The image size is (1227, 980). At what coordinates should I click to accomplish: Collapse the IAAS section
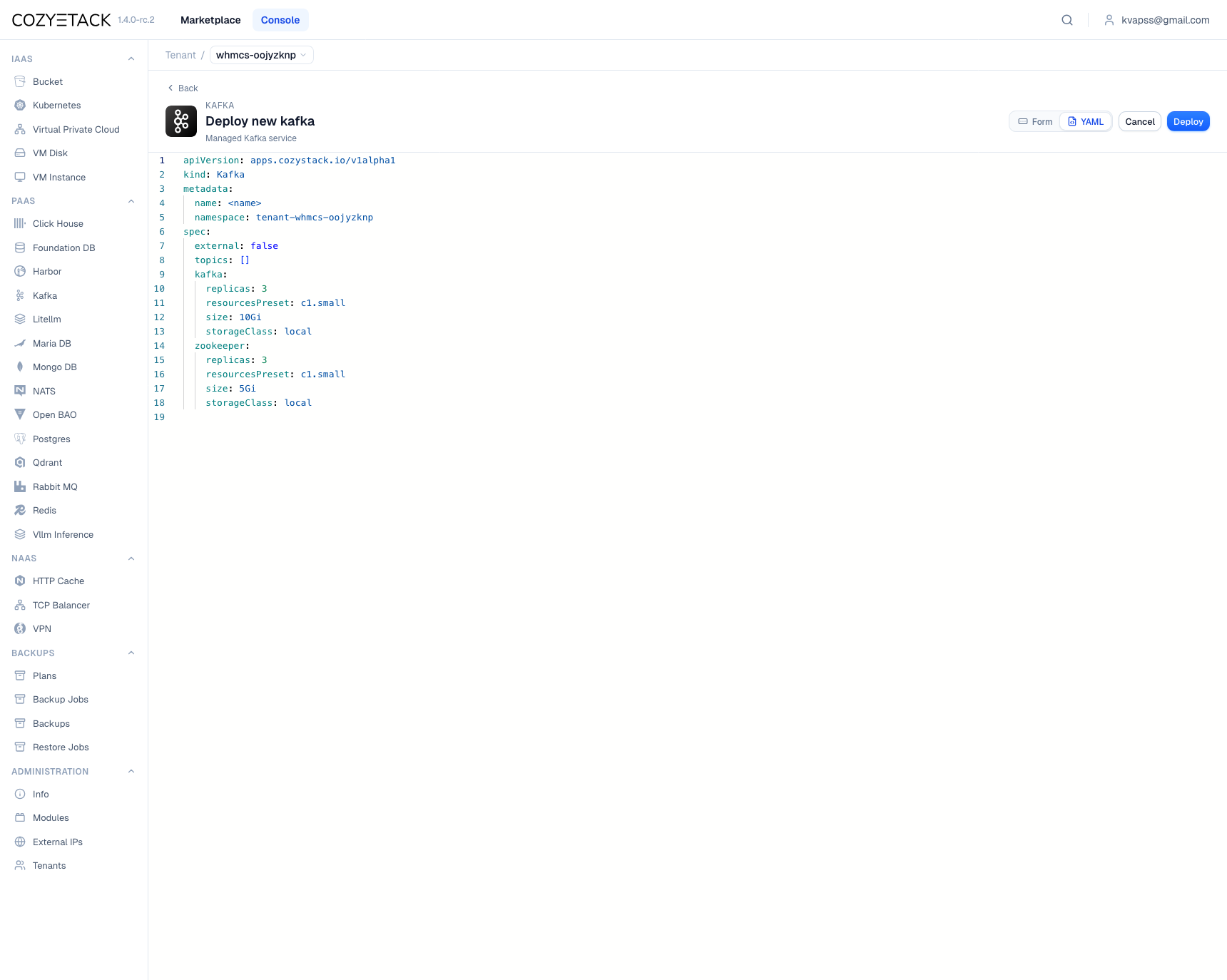(x=131, y=59)
